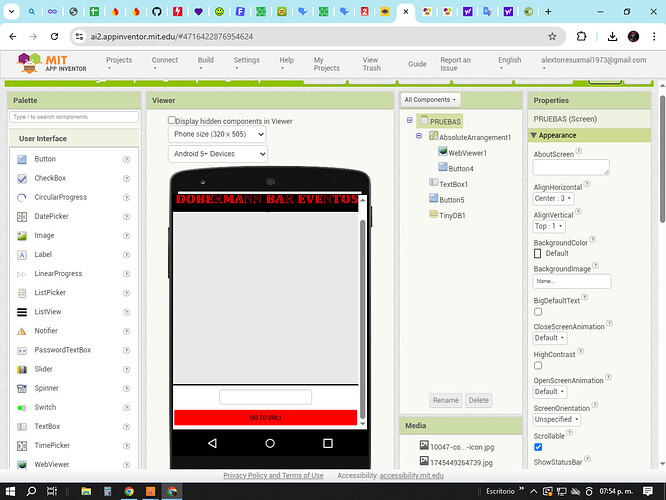Click the GO TO URL1 red button in preview
666x500 pixels.
coord(265,417)
